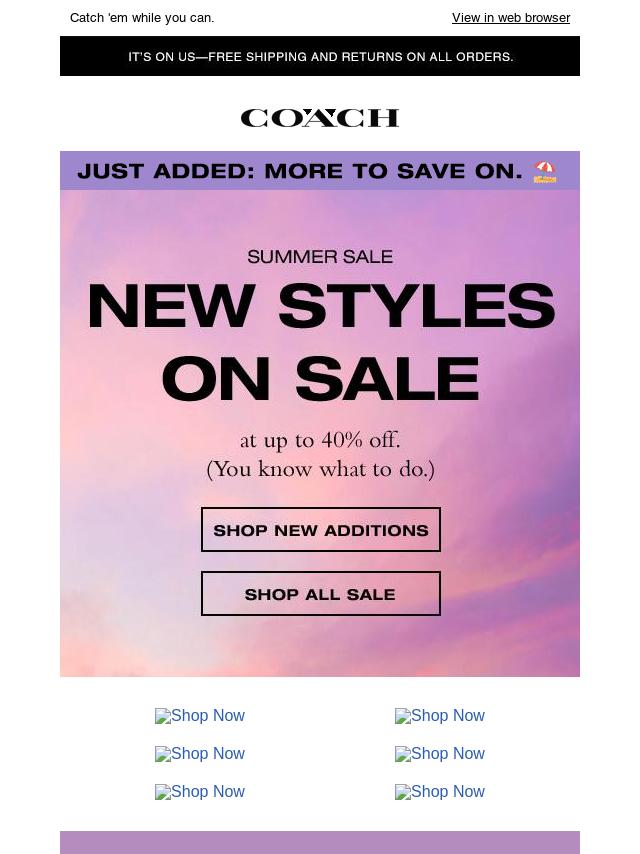Click the '(You know what to do.)' text

[x=320, y=469]
